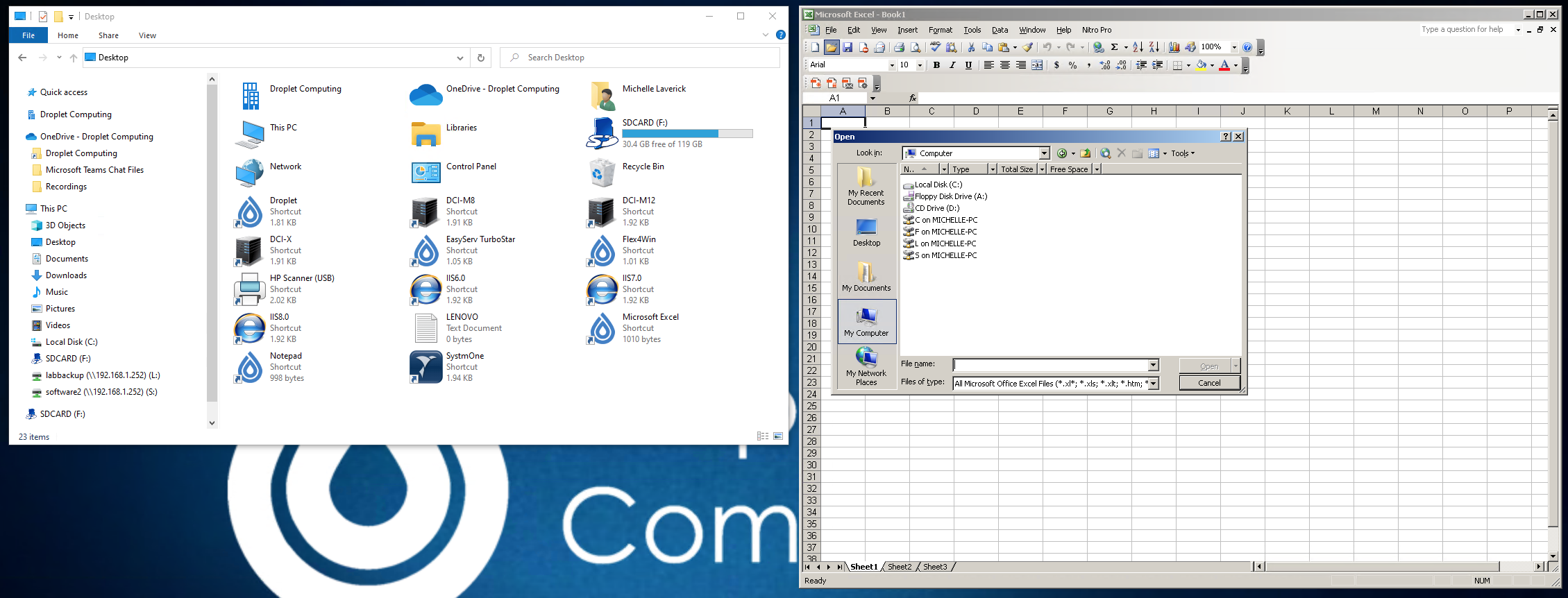Click Search the Web icon in Open dialog
This screenshot has width=1568, height=598.
(1106, 153)
